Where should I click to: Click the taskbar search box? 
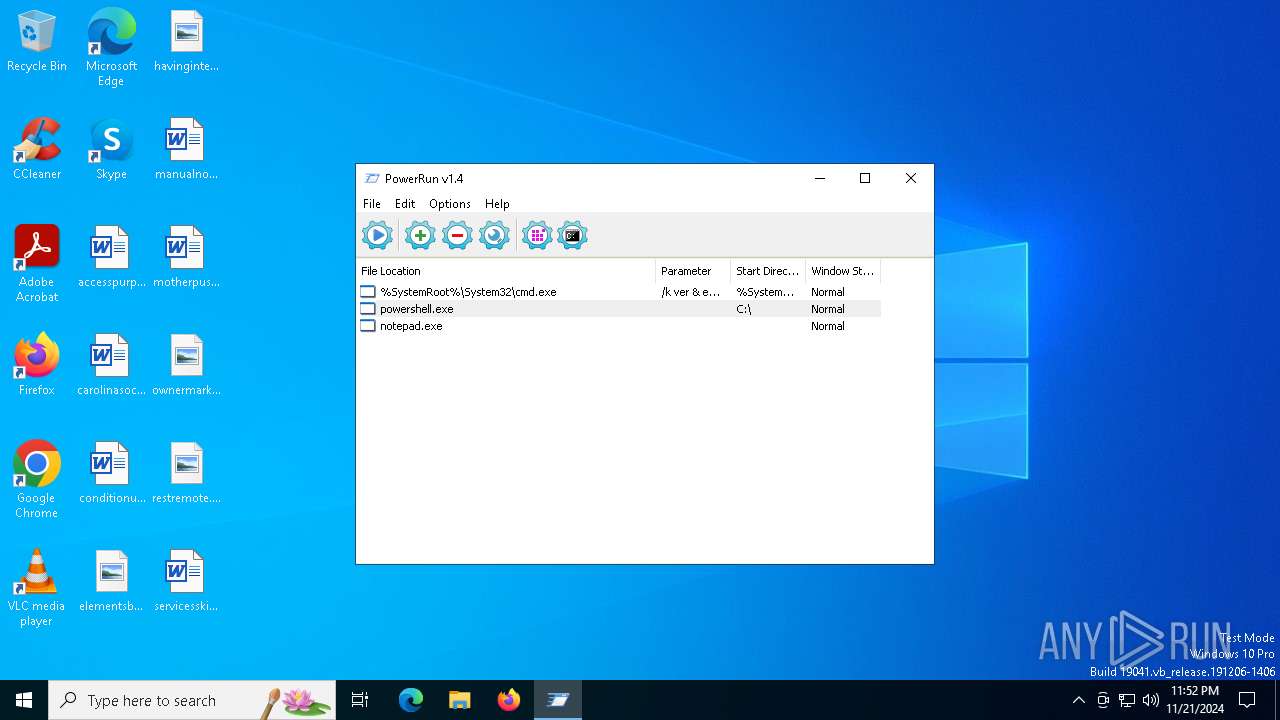click(x=192, y=700)
